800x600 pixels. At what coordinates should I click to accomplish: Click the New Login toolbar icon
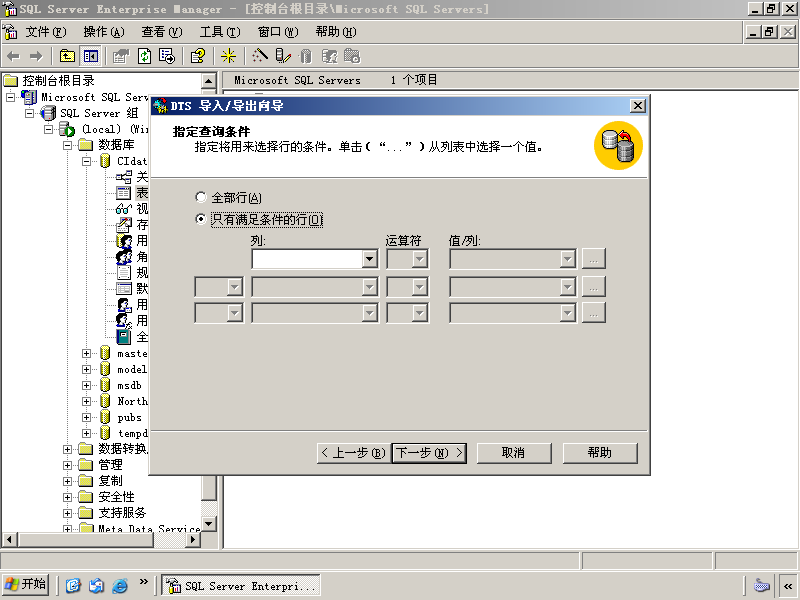(x=329, y=56)
